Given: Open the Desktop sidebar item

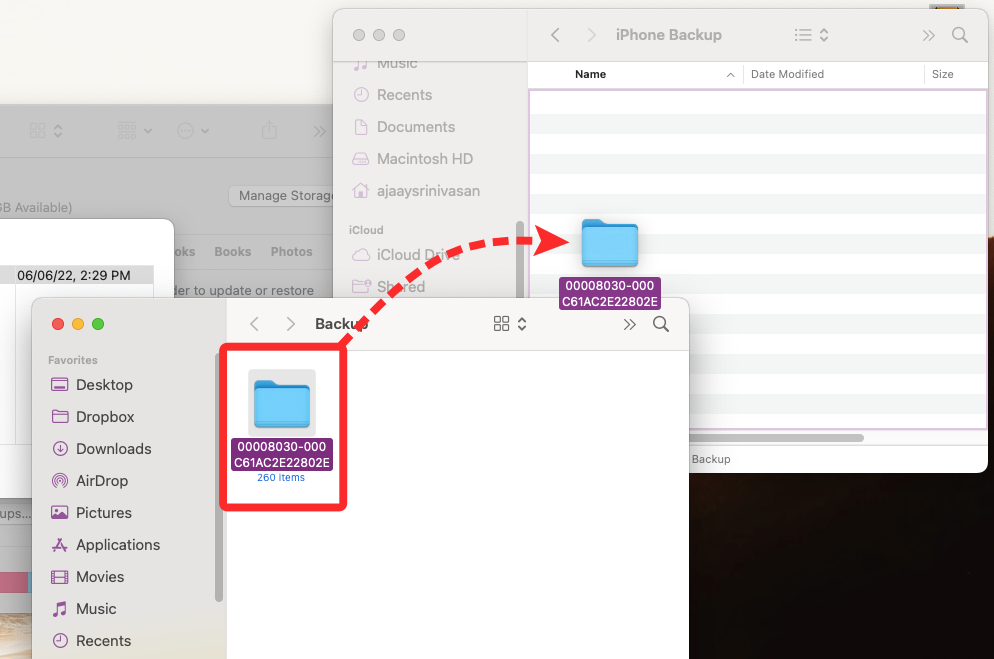Looking at the screenshot, I should 92,385.
